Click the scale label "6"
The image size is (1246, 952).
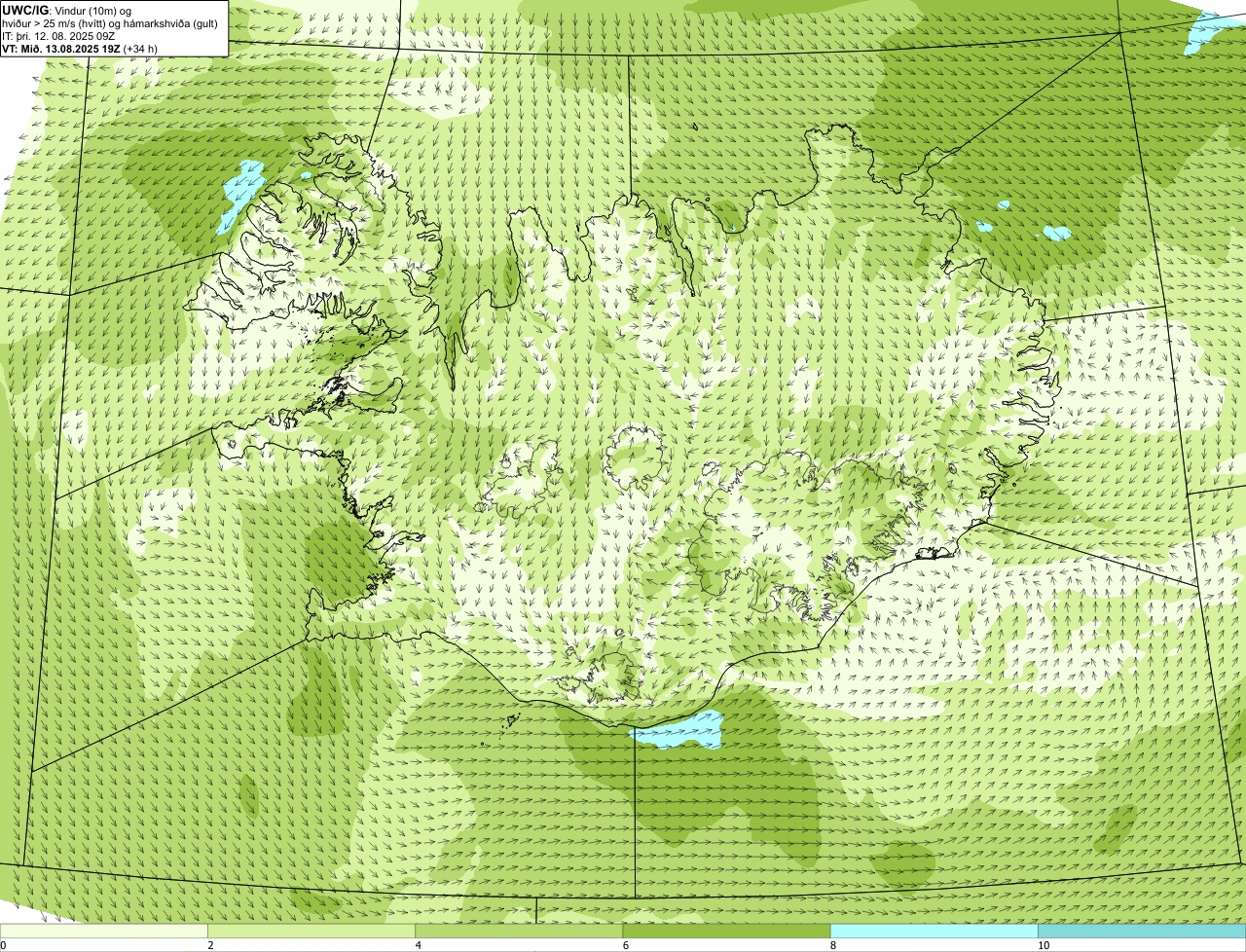[x=625, y=945]
